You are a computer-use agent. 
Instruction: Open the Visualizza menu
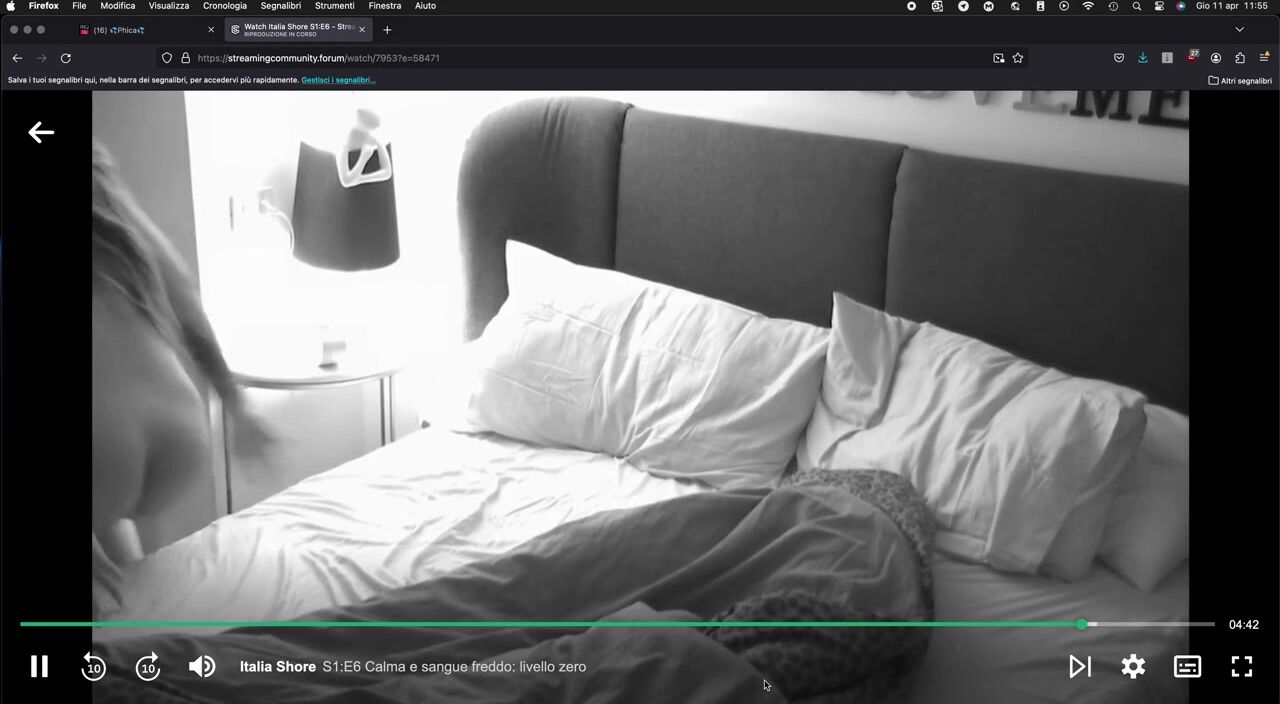coord(169,6)
